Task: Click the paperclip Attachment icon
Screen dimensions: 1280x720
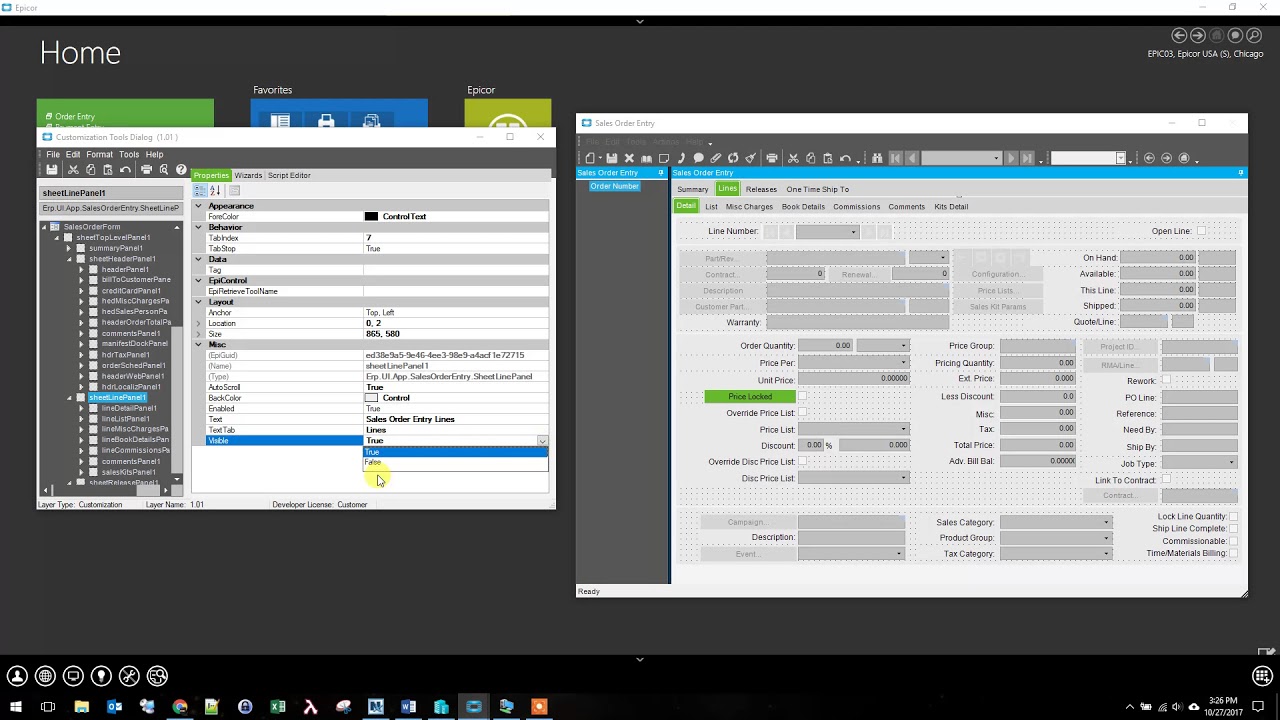Action: 715,158
